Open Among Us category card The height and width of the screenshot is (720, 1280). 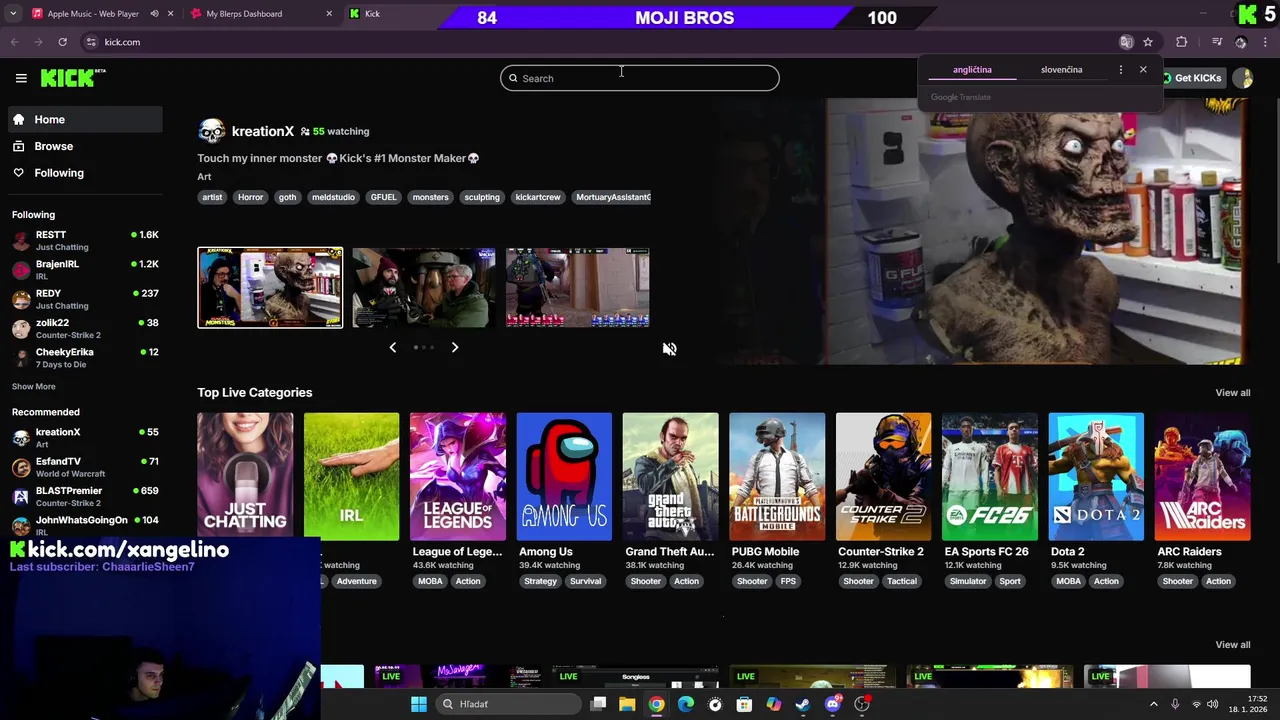point(564,476)
